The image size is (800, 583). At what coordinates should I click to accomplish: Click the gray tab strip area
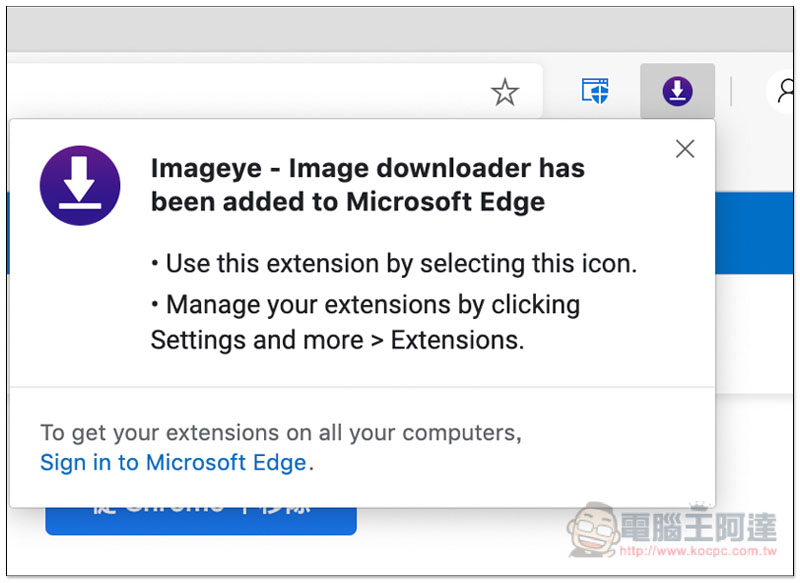[400, 29]
